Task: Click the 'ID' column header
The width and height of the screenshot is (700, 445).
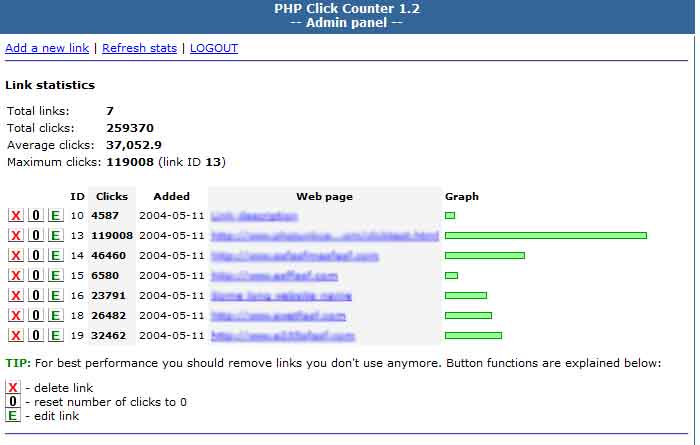Action: (77, 196)
